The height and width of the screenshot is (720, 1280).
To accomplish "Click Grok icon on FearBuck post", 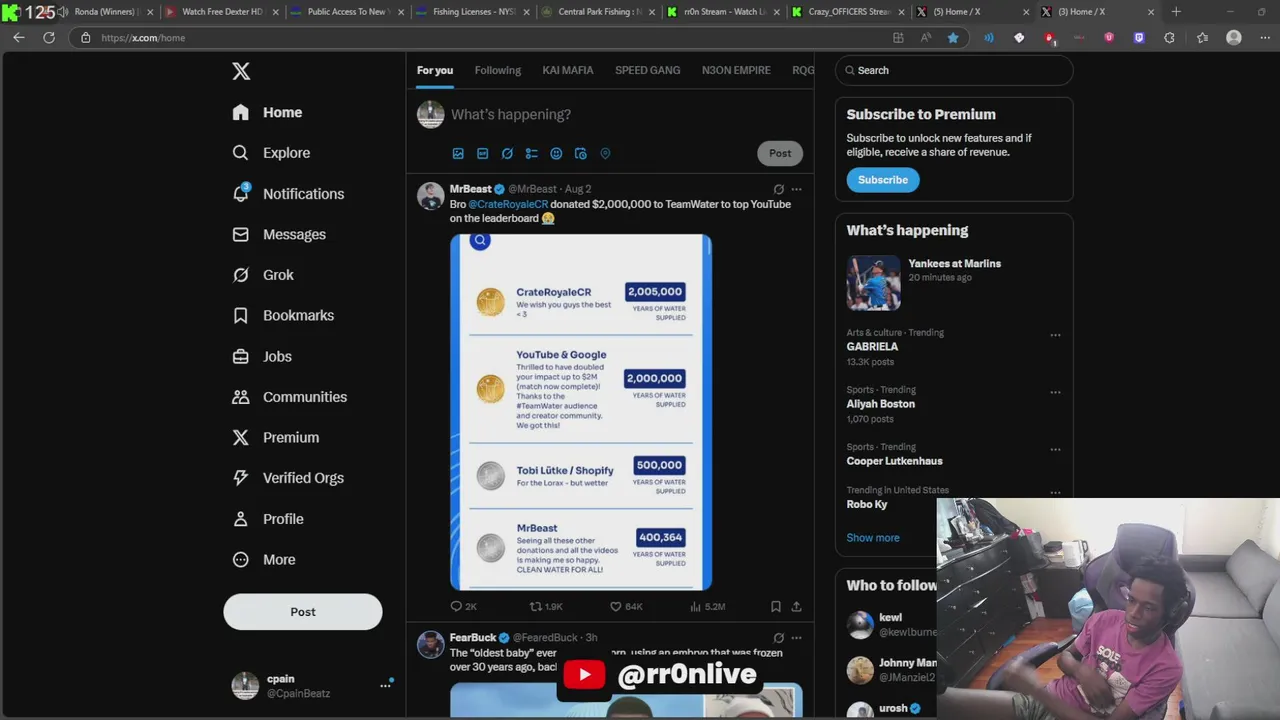I will (778, 637).
